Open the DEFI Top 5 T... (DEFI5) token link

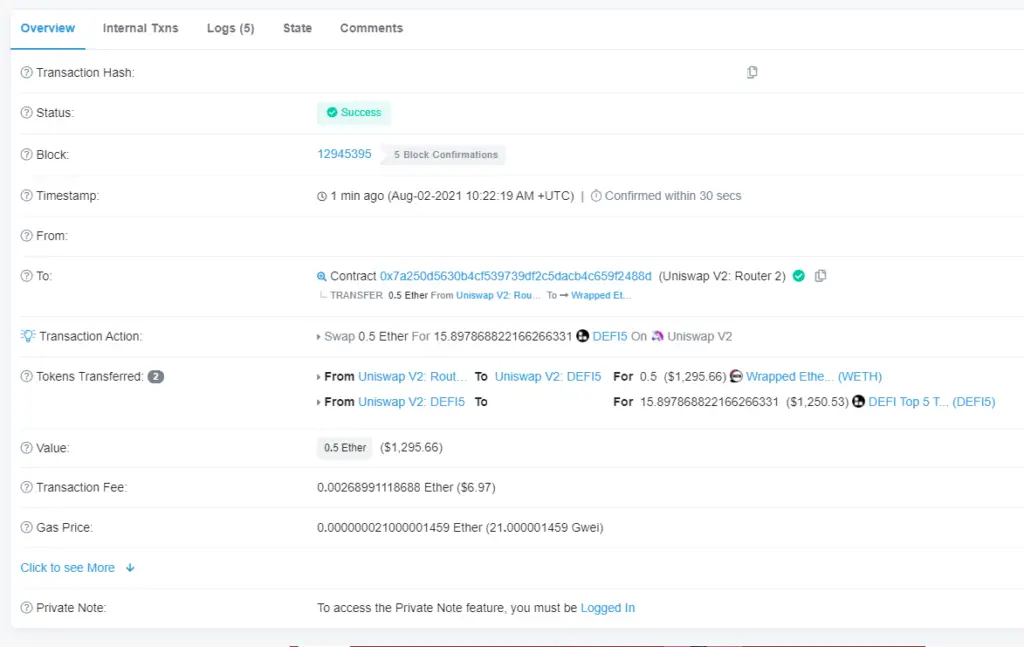932,402
